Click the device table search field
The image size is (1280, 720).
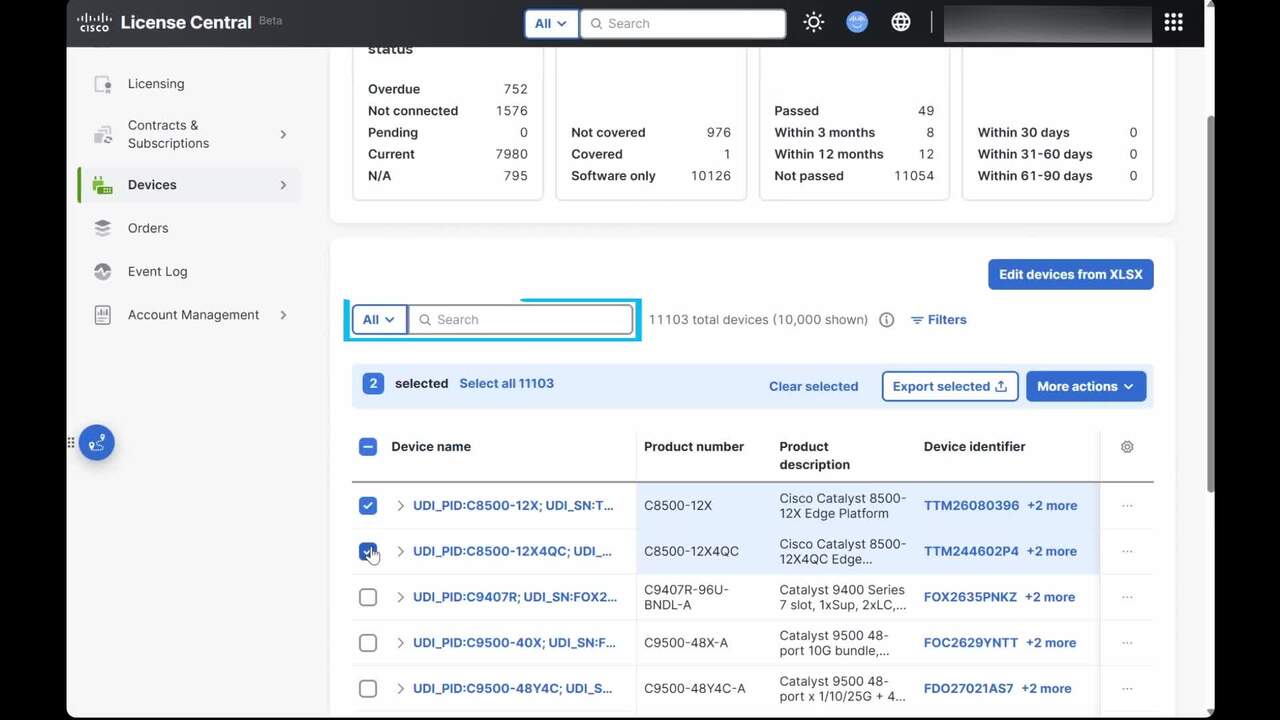(x=521, y=320)
